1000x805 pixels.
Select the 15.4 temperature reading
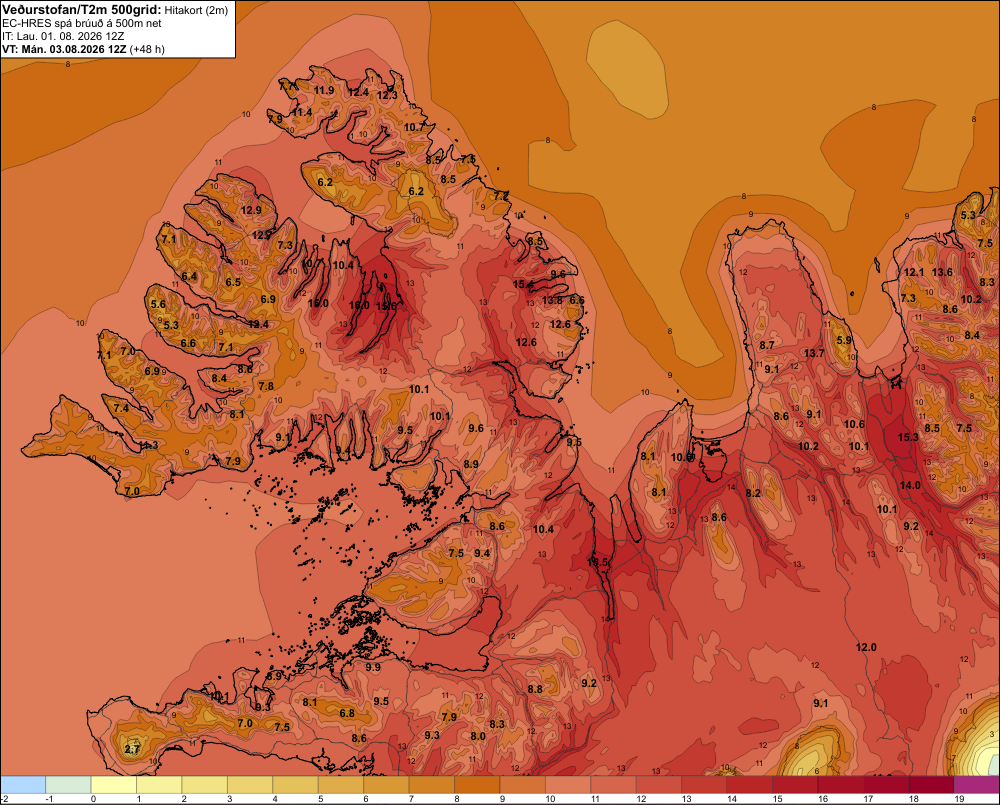point(524,284)
